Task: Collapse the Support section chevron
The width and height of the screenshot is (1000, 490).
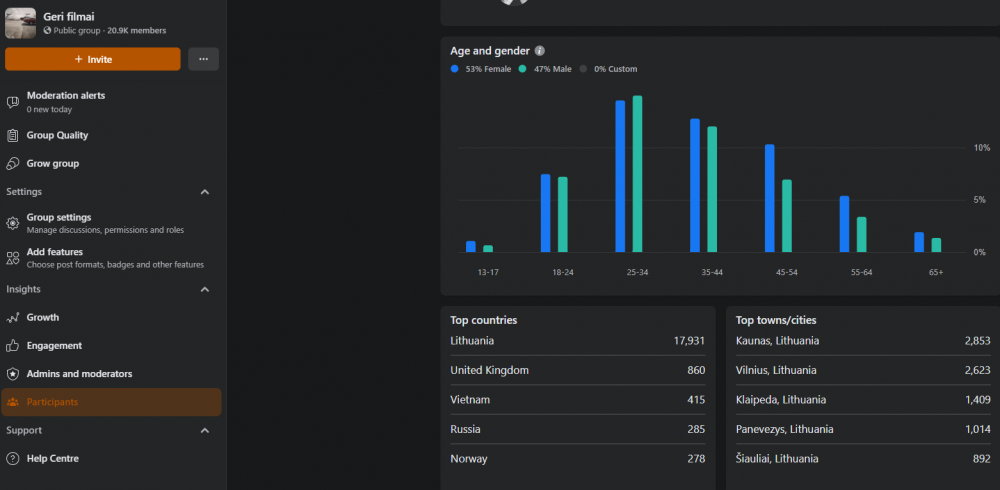Action: [205, 431]
